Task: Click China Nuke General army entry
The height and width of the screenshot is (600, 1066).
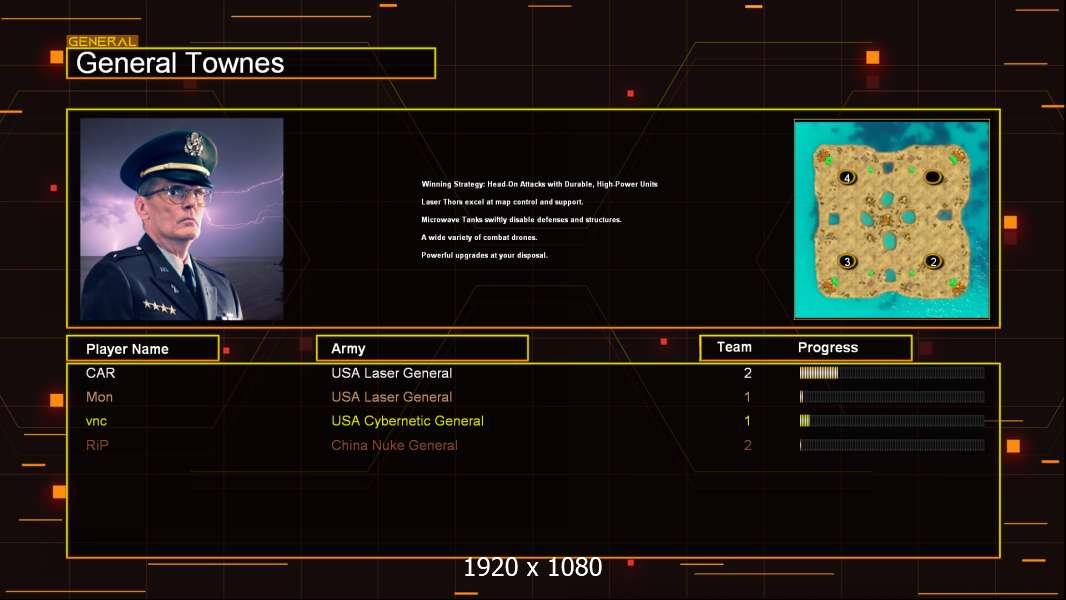Action: click(x=394, y=445)
